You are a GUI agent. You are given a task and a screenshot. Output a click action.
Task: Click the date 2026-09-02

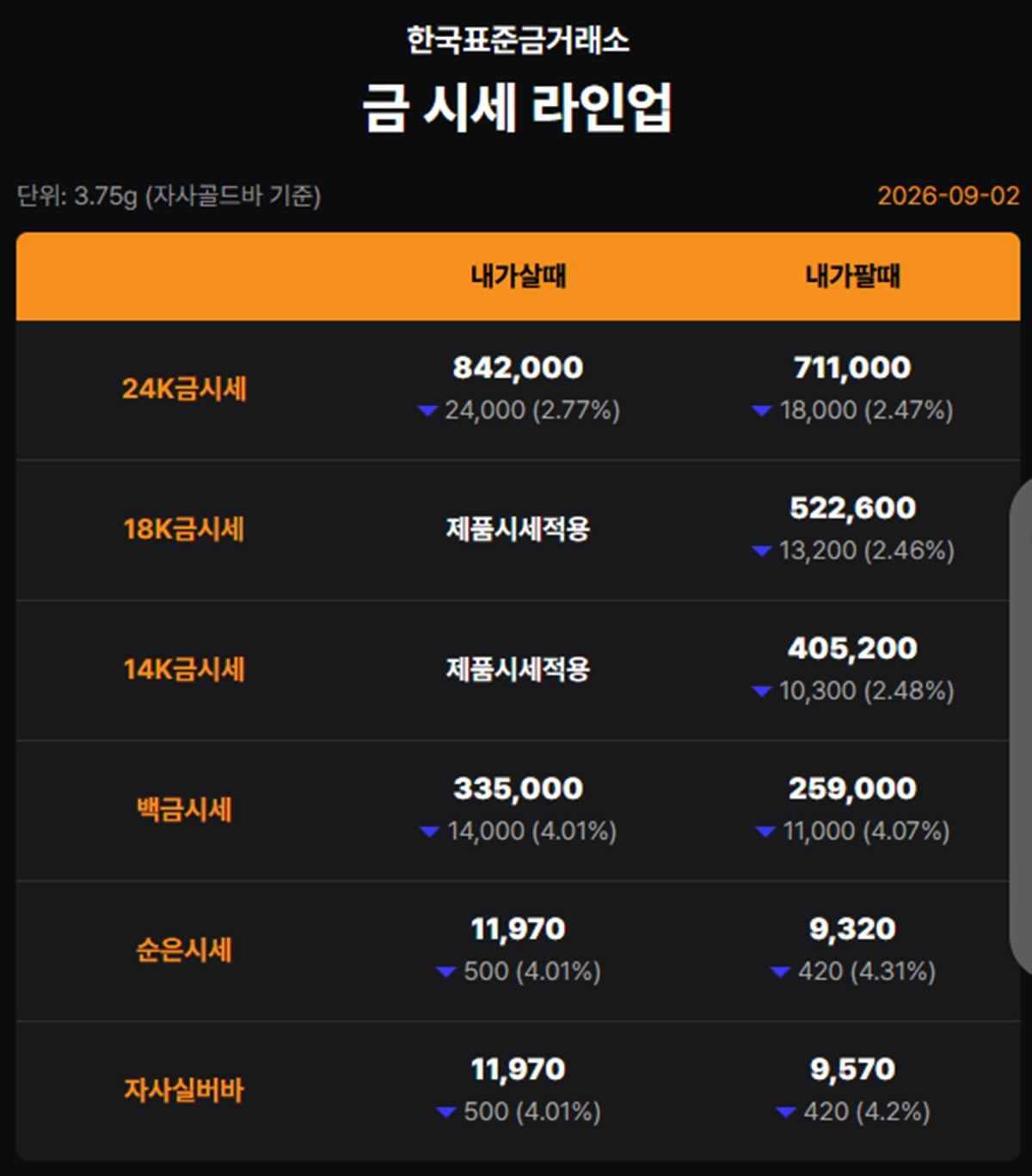[x=949, y=196]
